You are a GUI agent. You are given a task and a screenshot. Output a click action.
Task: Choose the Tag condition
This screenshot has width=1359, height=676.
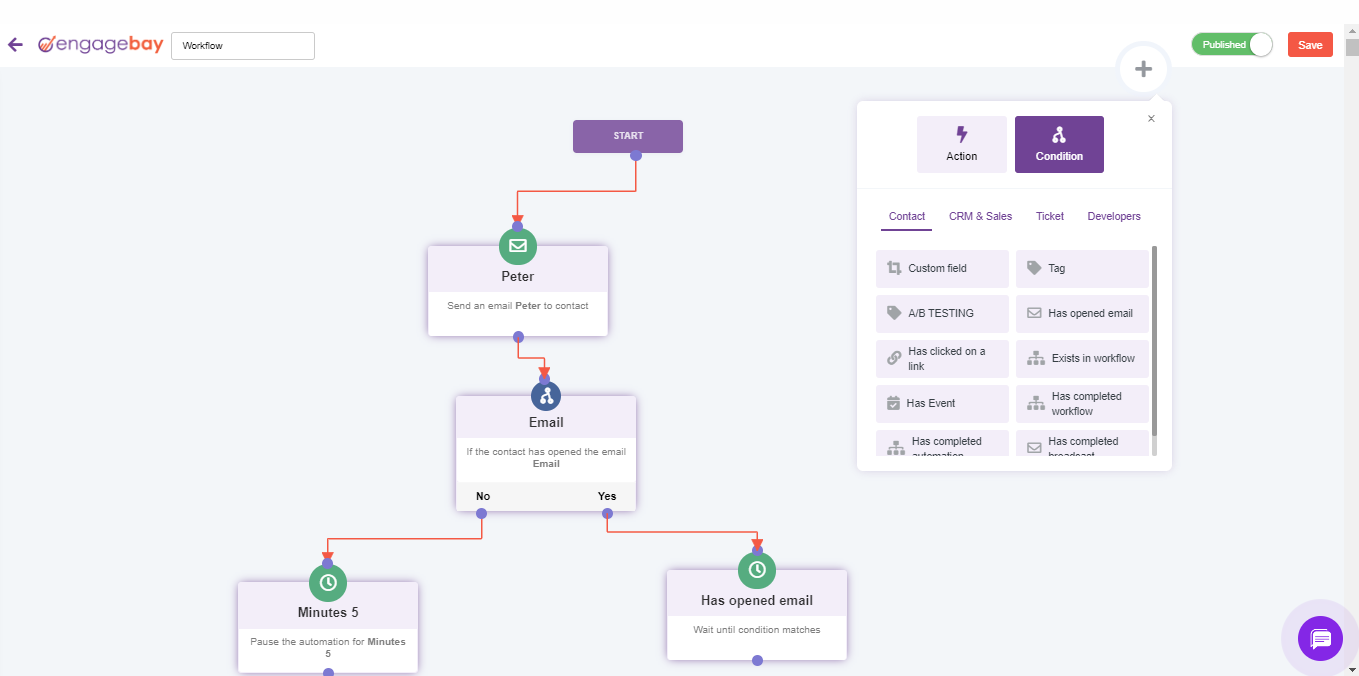tap(1082, 268)
